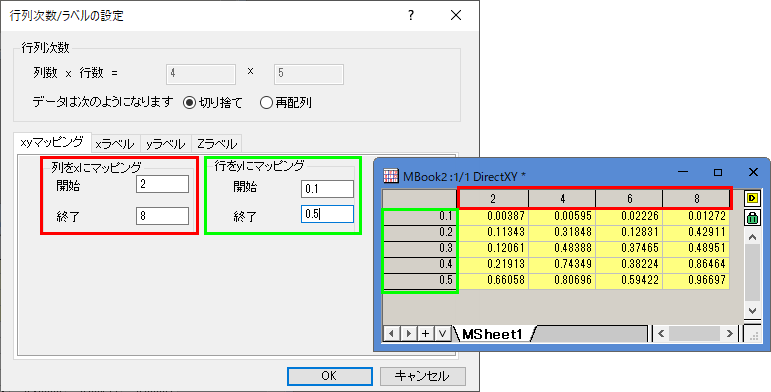
Task: Go to next sheet with right arrow
Action: point(408,333)
